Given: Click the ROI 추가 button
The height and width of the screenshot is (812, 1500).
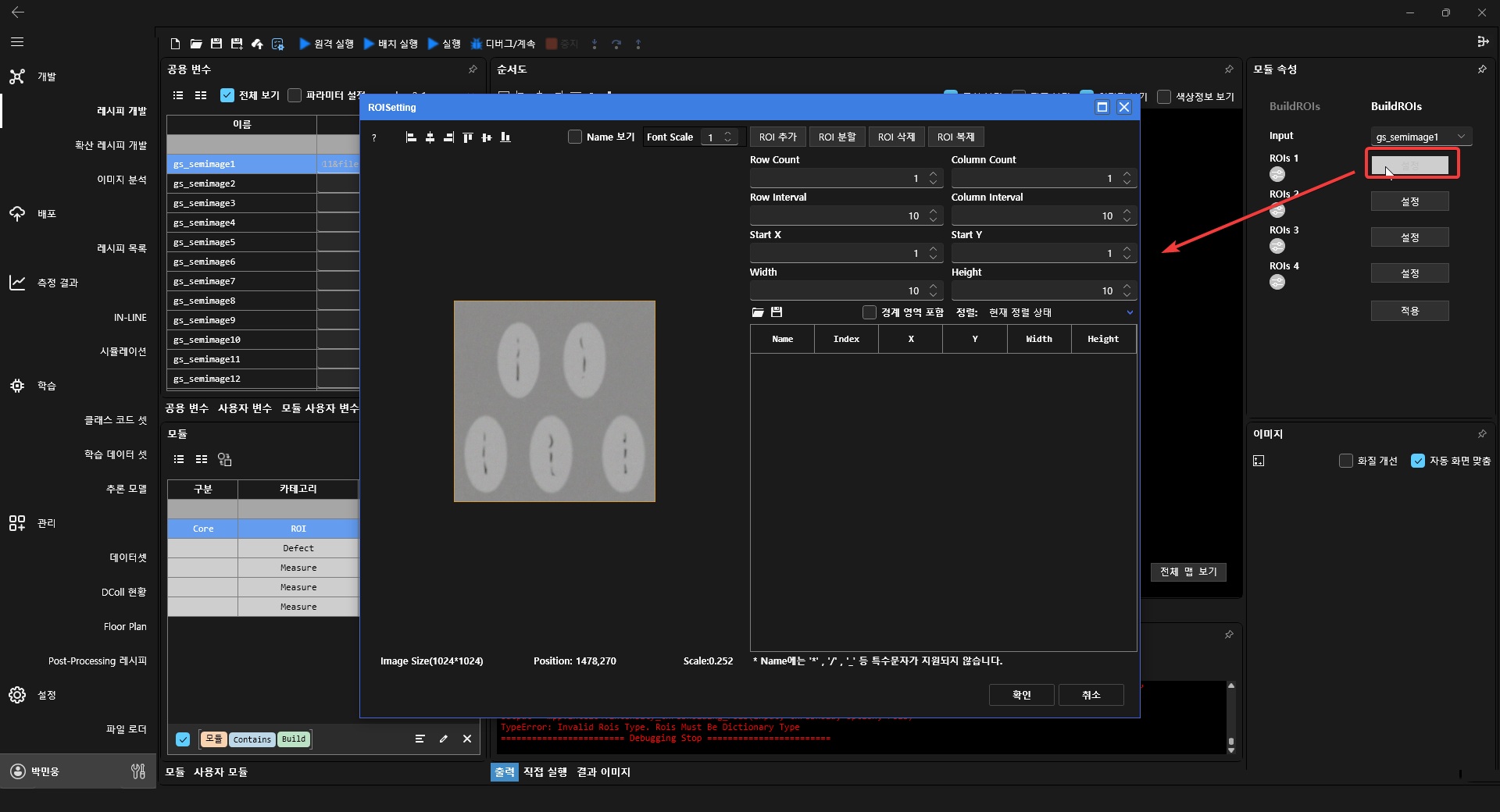Looking at the screenshot, I should point(777,137).
